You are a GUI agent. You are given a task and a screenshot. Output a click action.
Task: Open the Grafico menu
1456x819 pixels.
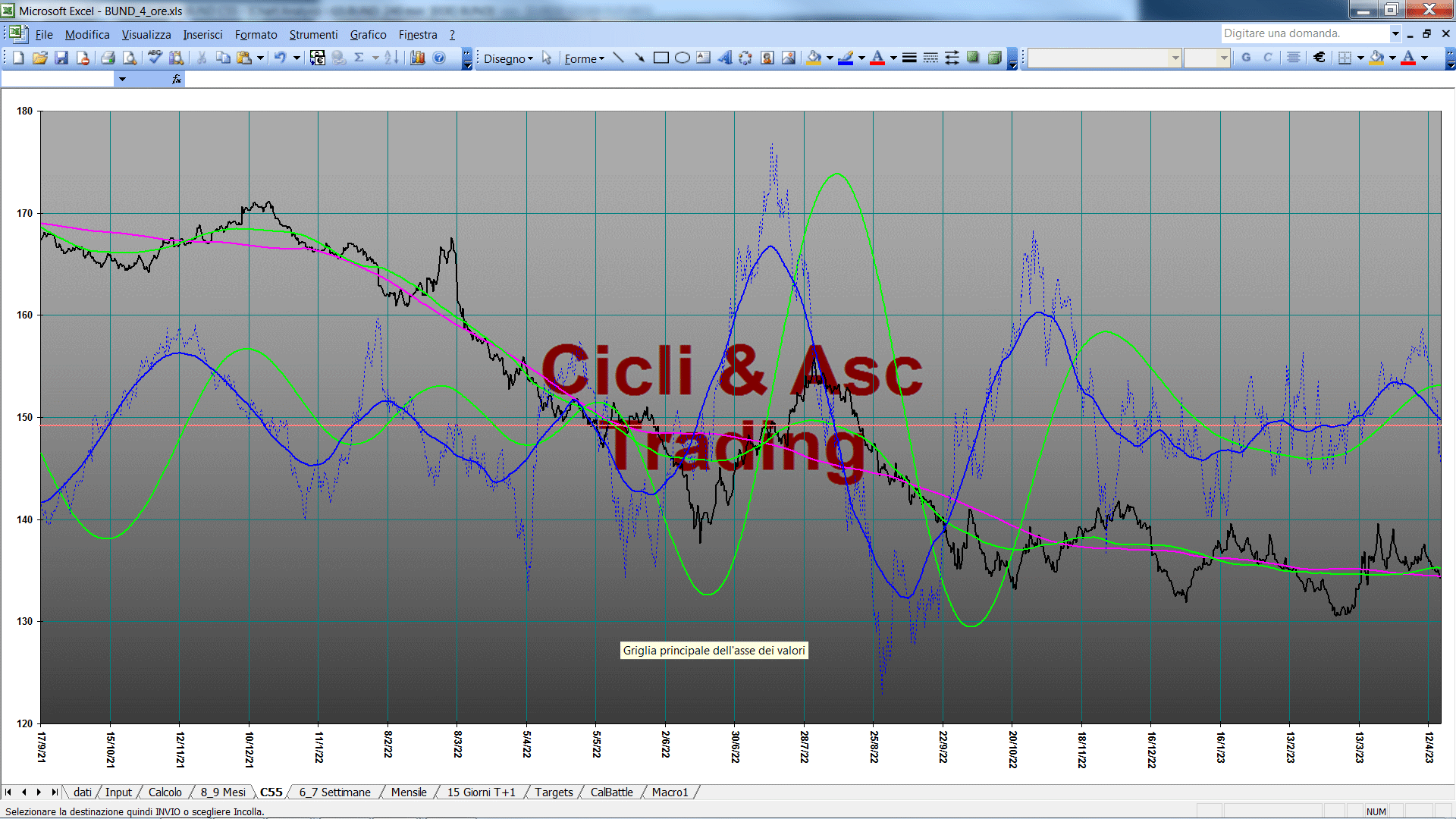pyautogui.click(x=368, y=35)
